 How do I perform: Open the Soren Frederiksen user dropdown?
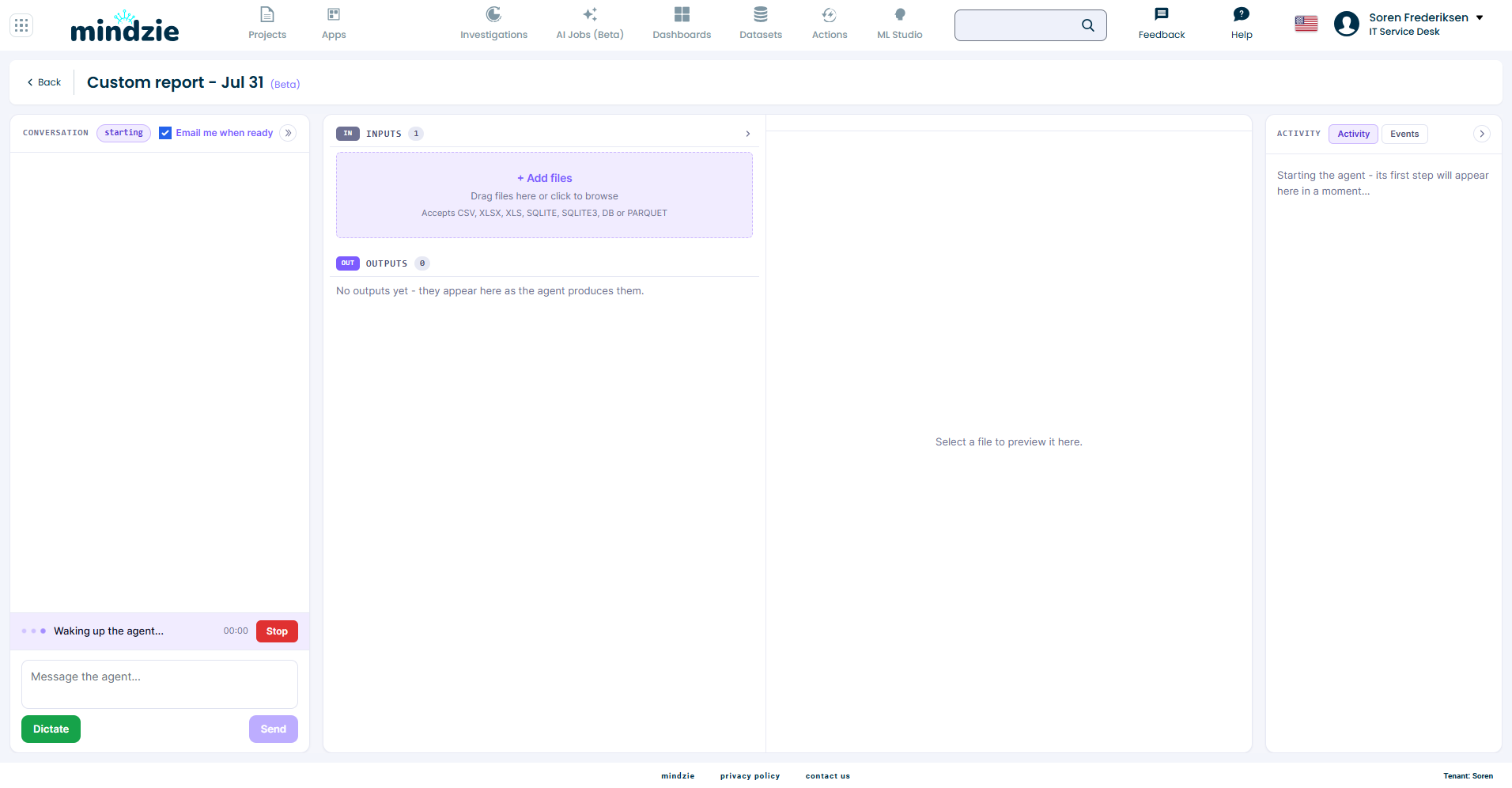coord(1480,17)
